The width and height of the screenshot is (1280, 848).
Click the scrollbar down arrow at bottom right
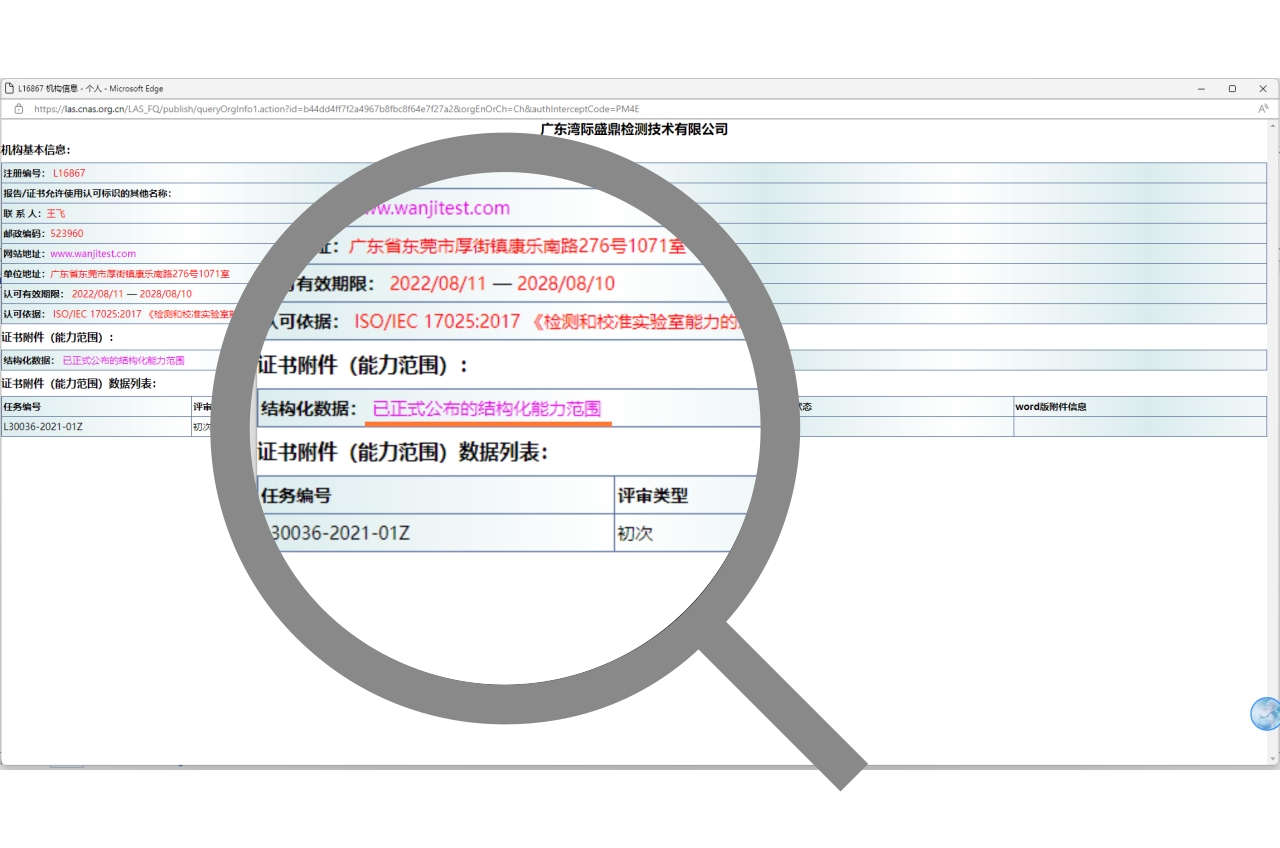[1273, 760]
